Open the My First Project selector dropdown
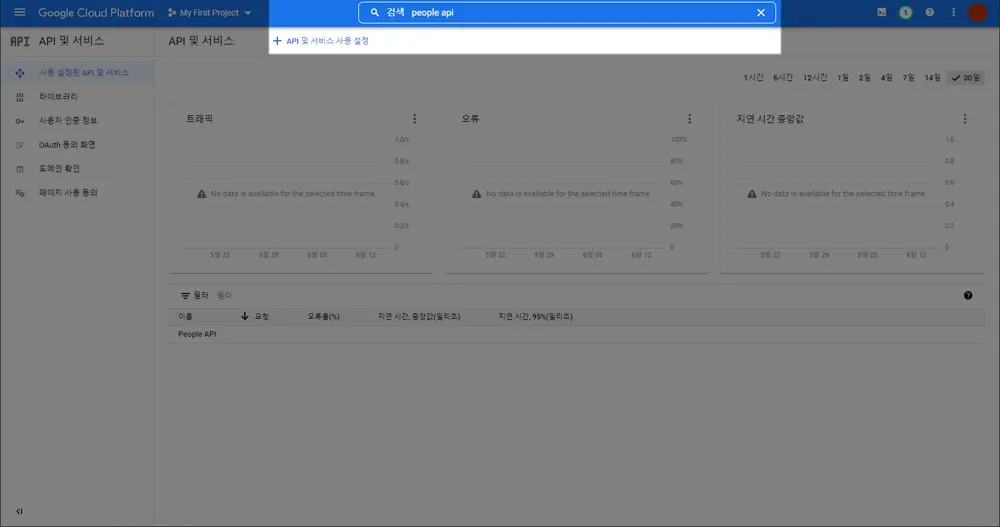The image size is (1000, 527). pos(209,13)
